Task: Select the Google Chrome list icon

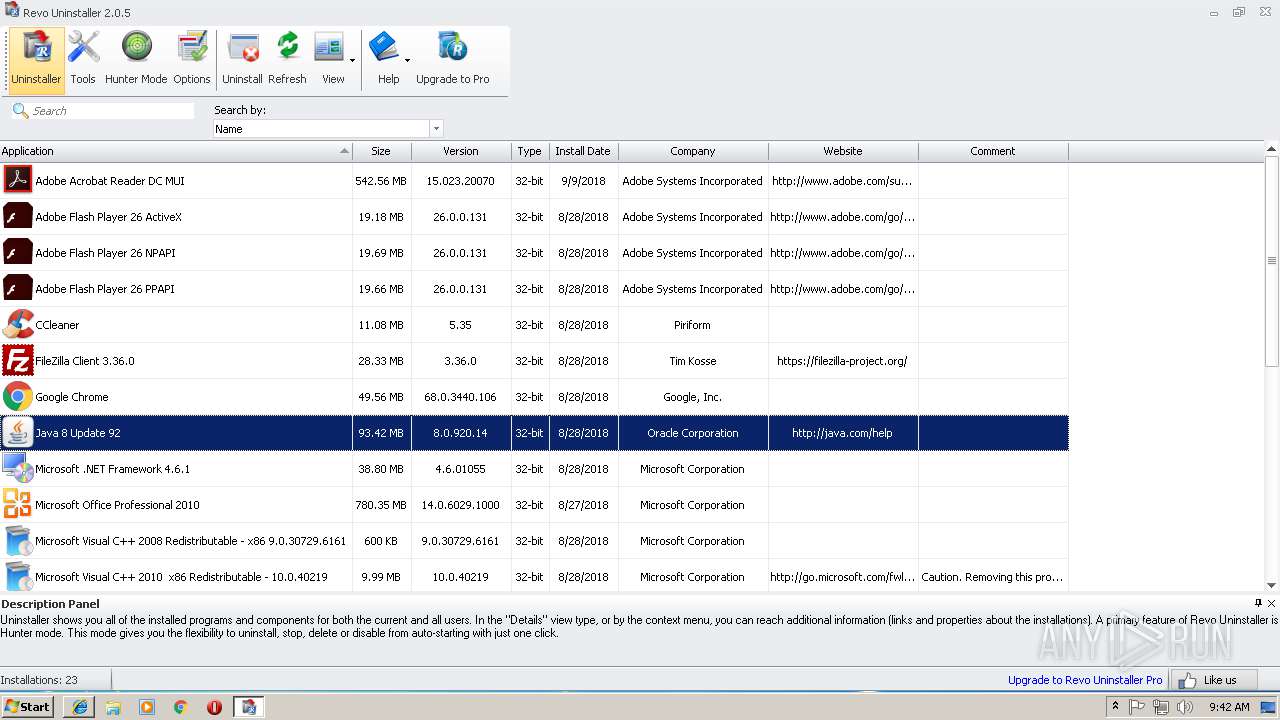Action: (18, 396)
